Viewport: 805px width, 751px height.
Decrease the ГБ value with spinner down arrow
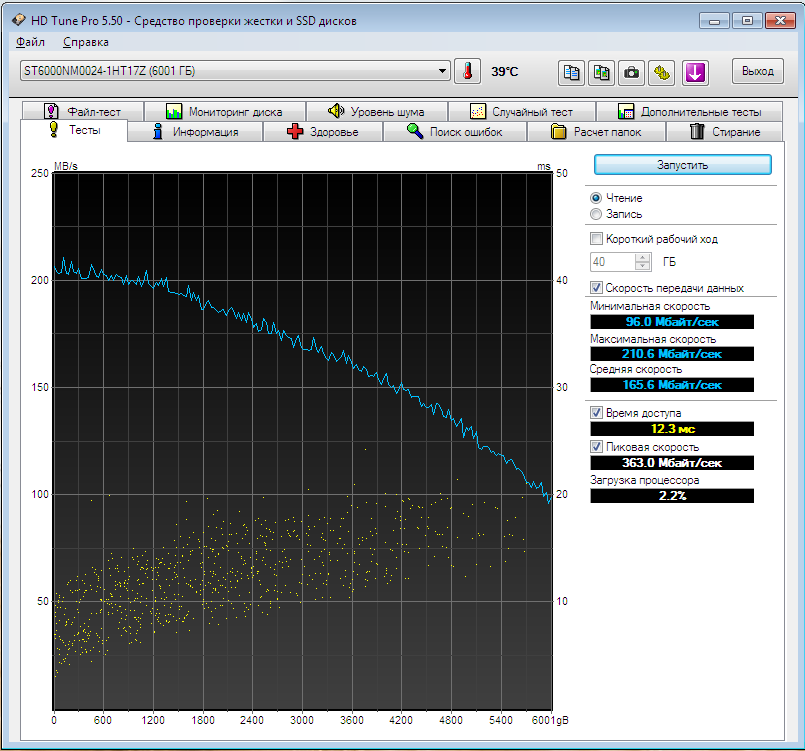[644, 266]
